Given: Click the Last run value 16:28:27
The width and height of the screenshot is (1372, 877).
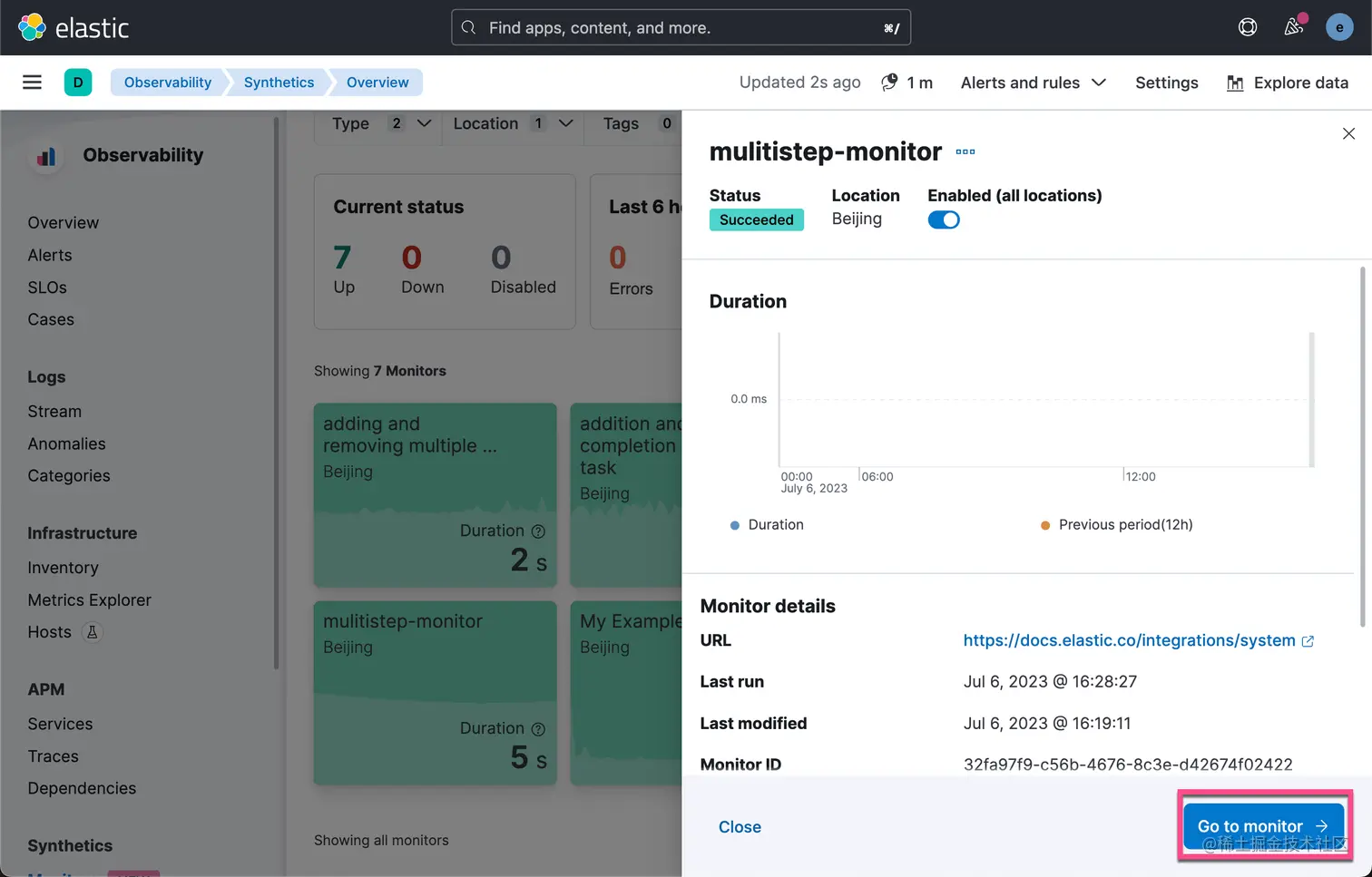Looking at the screenshot, I should click(x=1050, y=682).
